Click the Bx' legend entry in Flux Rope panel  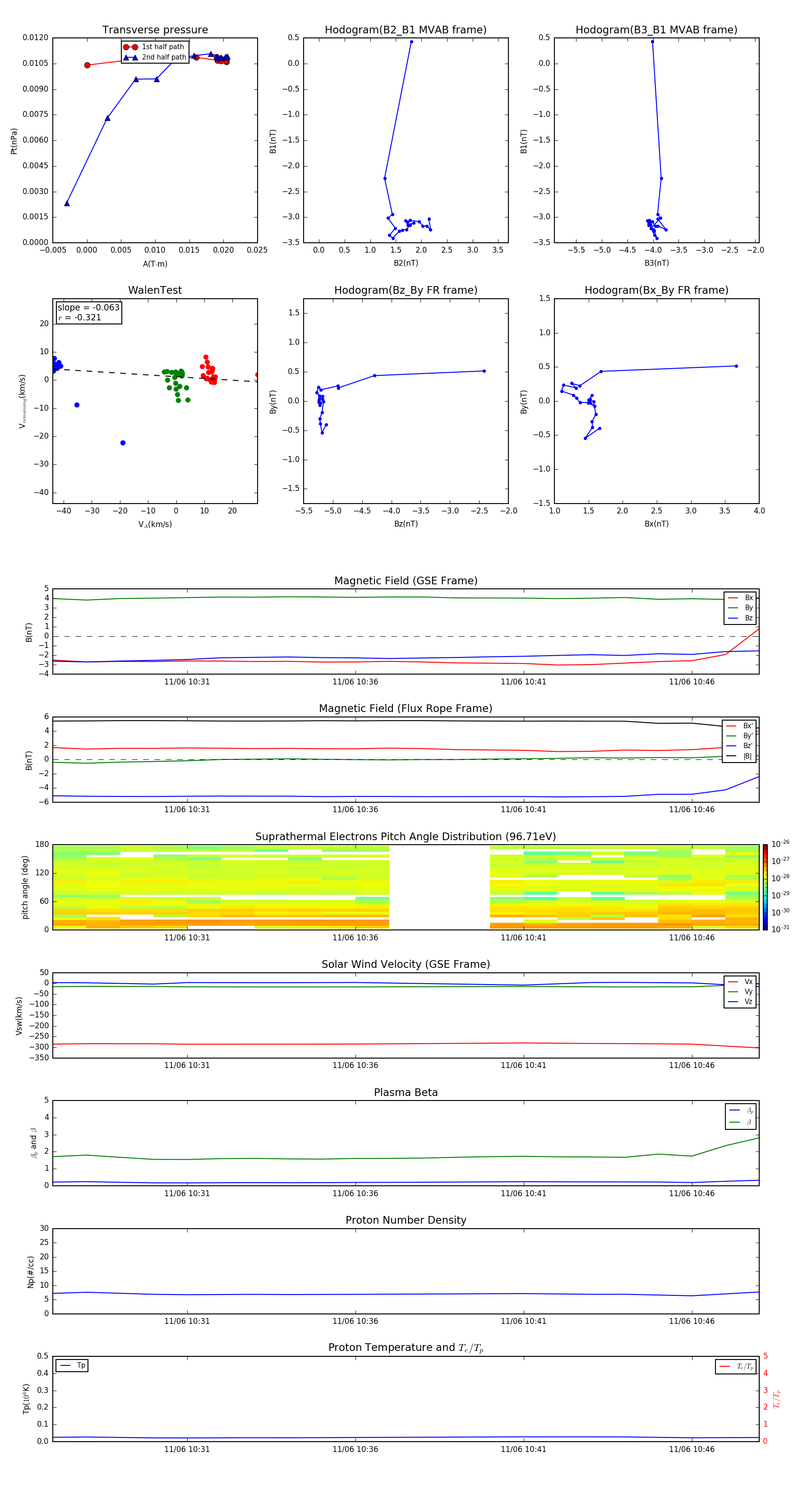[x=740, y=726]
